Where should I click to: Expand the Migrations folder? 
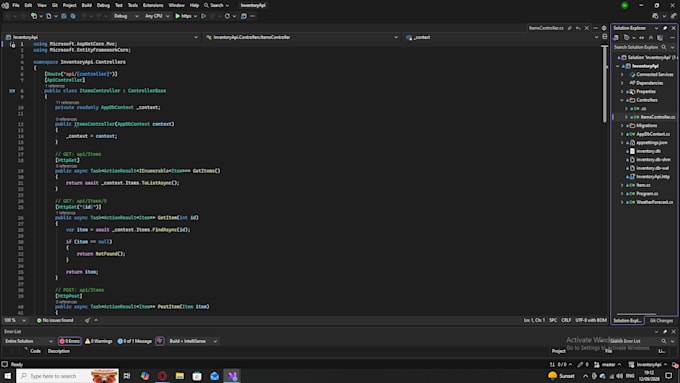coord(622,126)
